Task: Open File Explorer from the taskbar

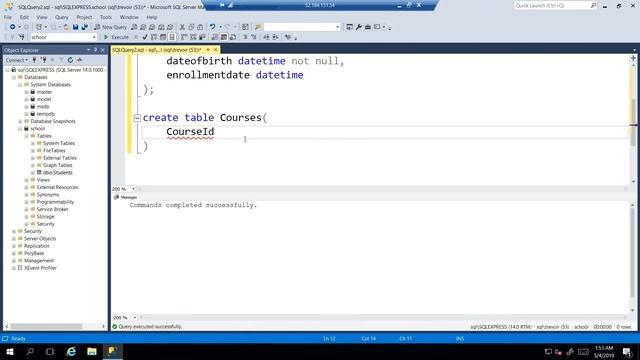Action: pyautogui.click(x=92, y=351)
